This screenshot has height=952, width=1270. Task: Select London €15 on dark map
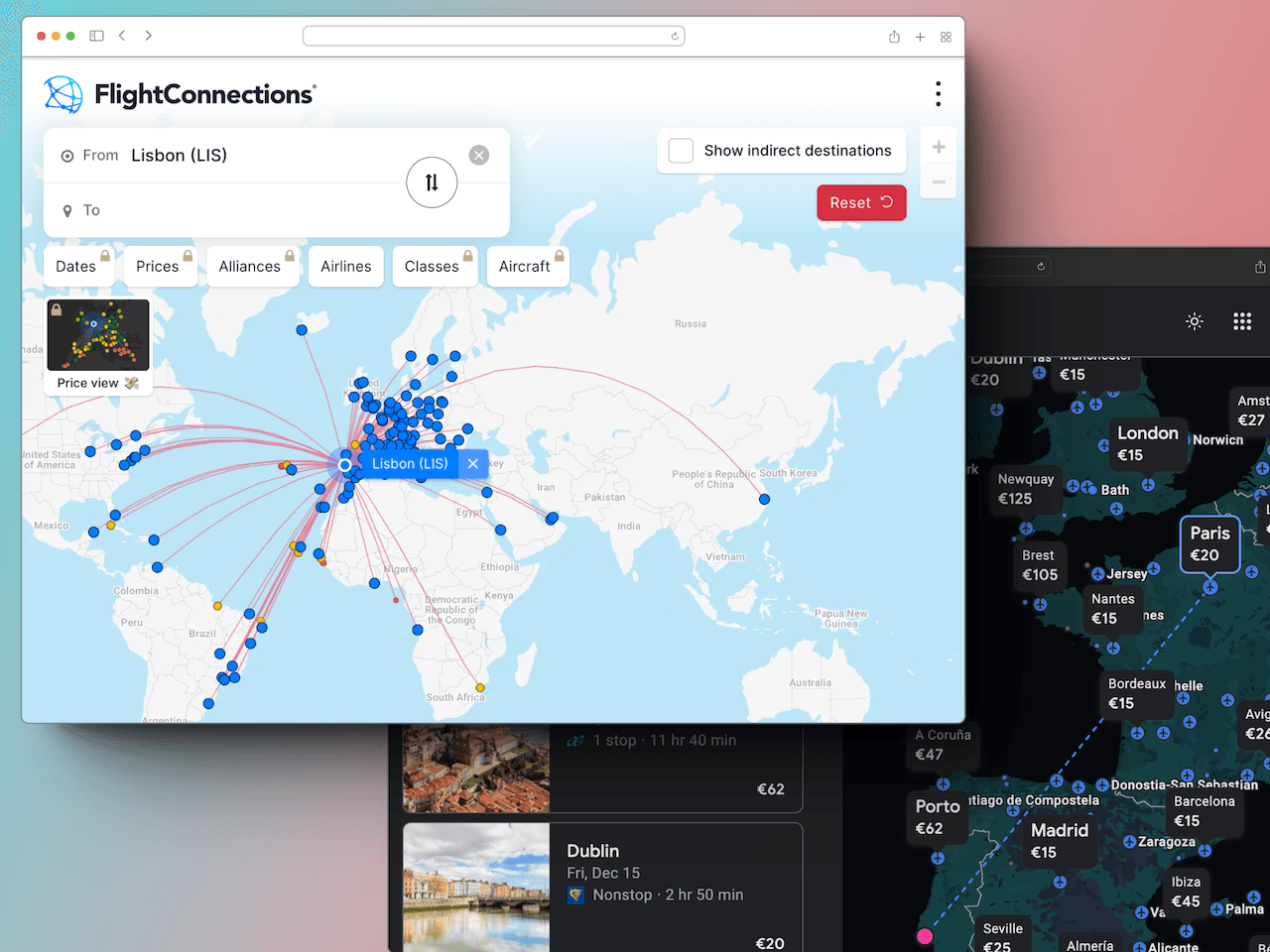click(x=1147, y=443)
